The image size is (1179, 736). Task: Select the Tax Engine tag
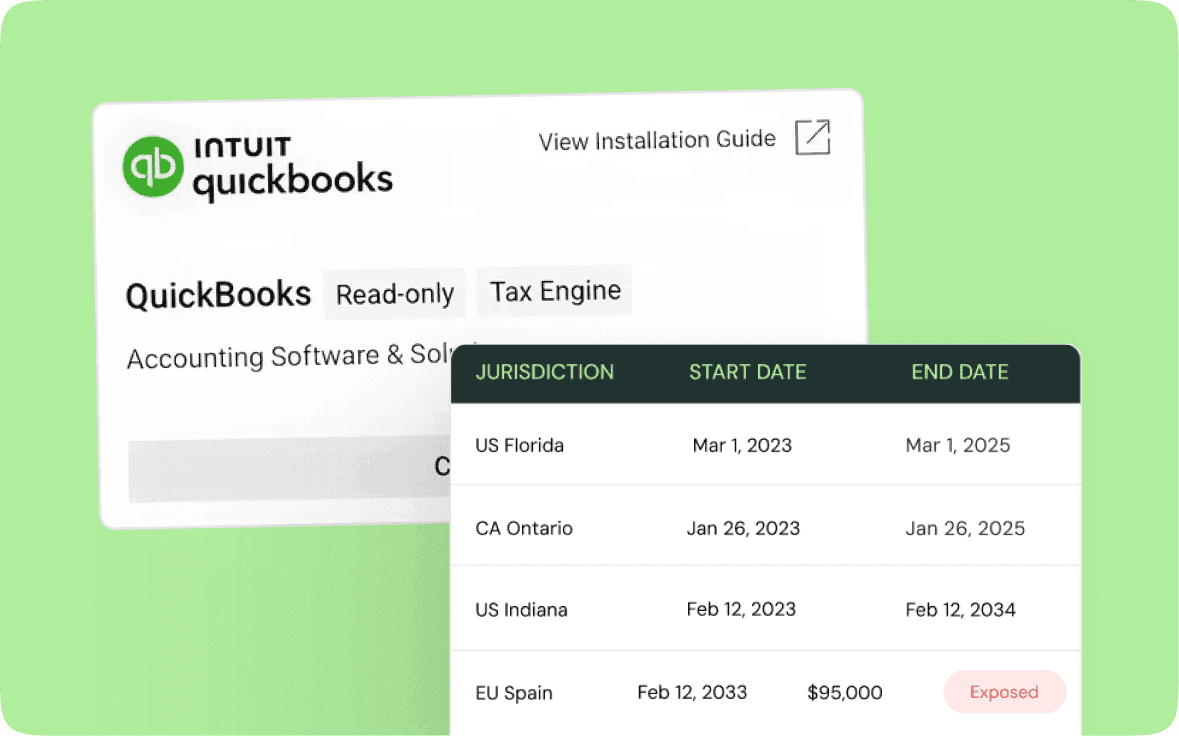coord(555,291)
